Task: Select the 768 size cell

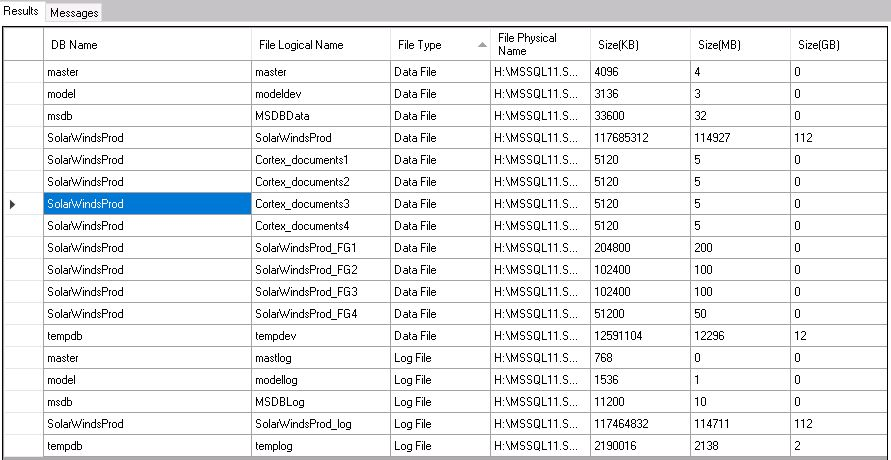Action: pos(640,358)
